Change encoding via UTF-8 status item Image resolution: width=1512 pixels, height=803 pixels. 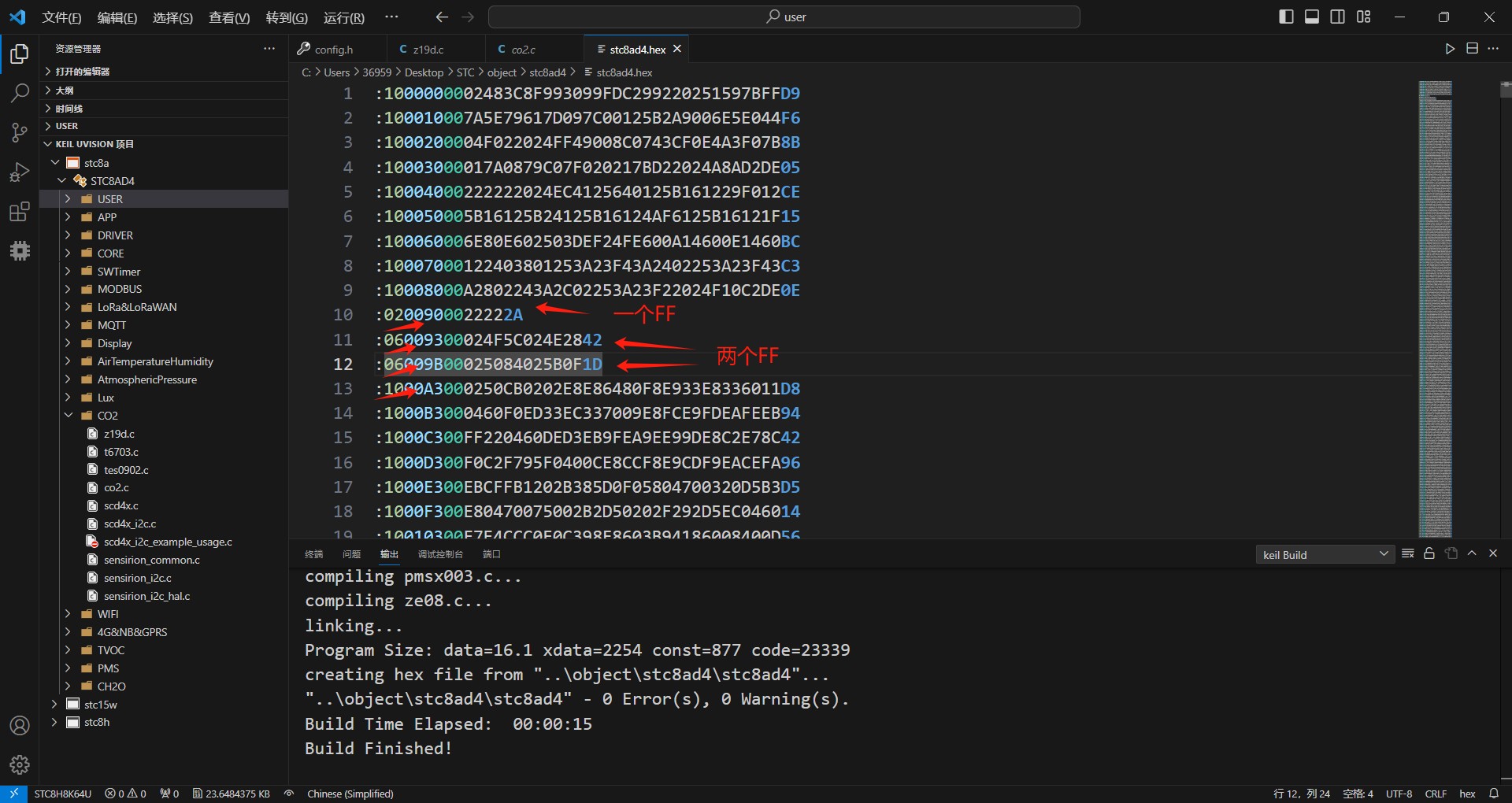coord(1399,794)
